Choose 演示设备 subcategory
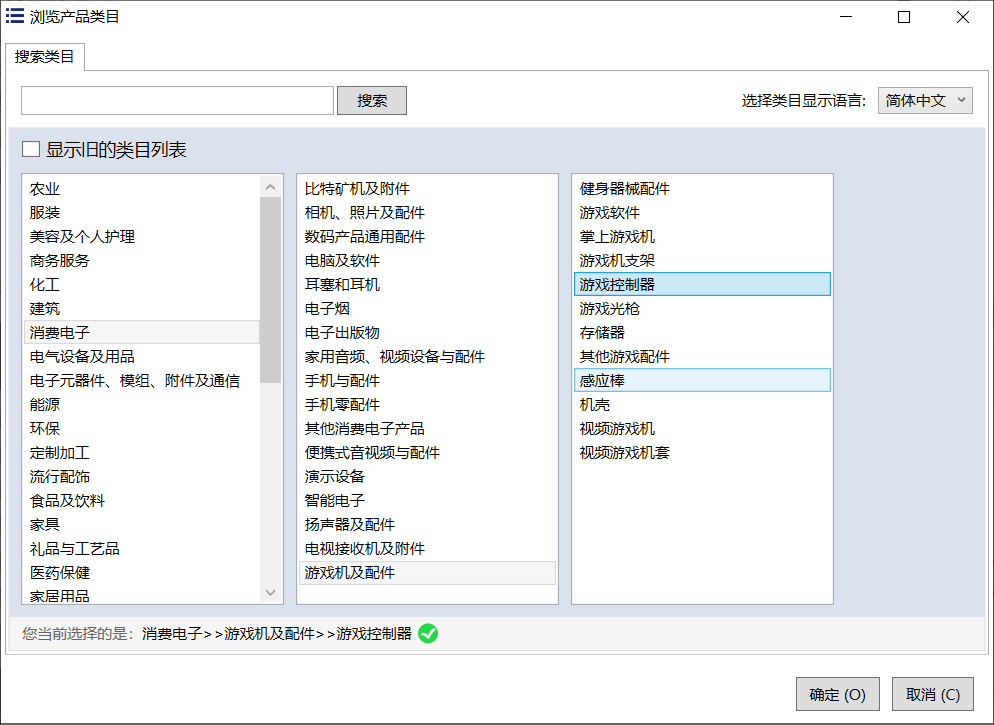Image resolution: width=994 pixels, height=725 pixels. tap(427, 477)
